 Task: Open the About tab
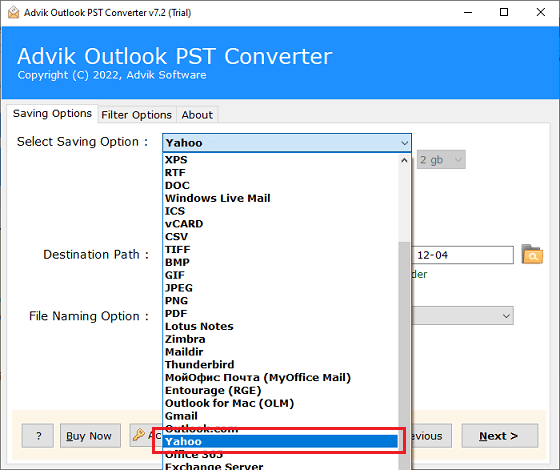click(x=197, y=115)
